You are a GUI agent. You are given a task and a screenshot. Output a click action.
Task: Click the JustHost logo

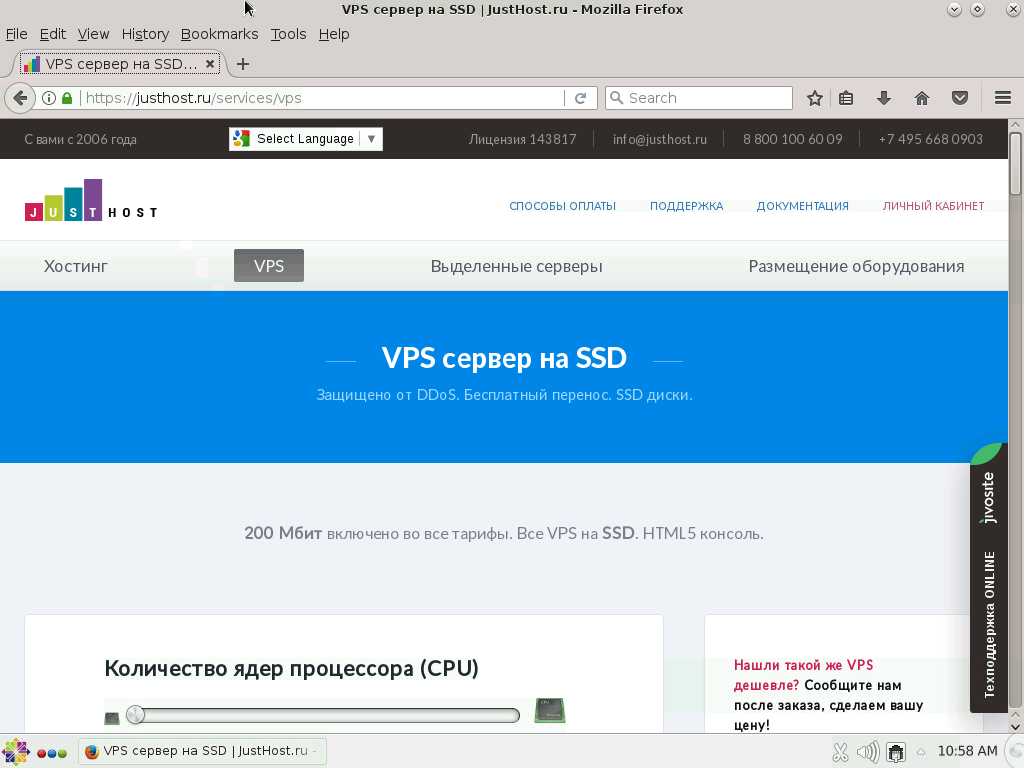91,200
